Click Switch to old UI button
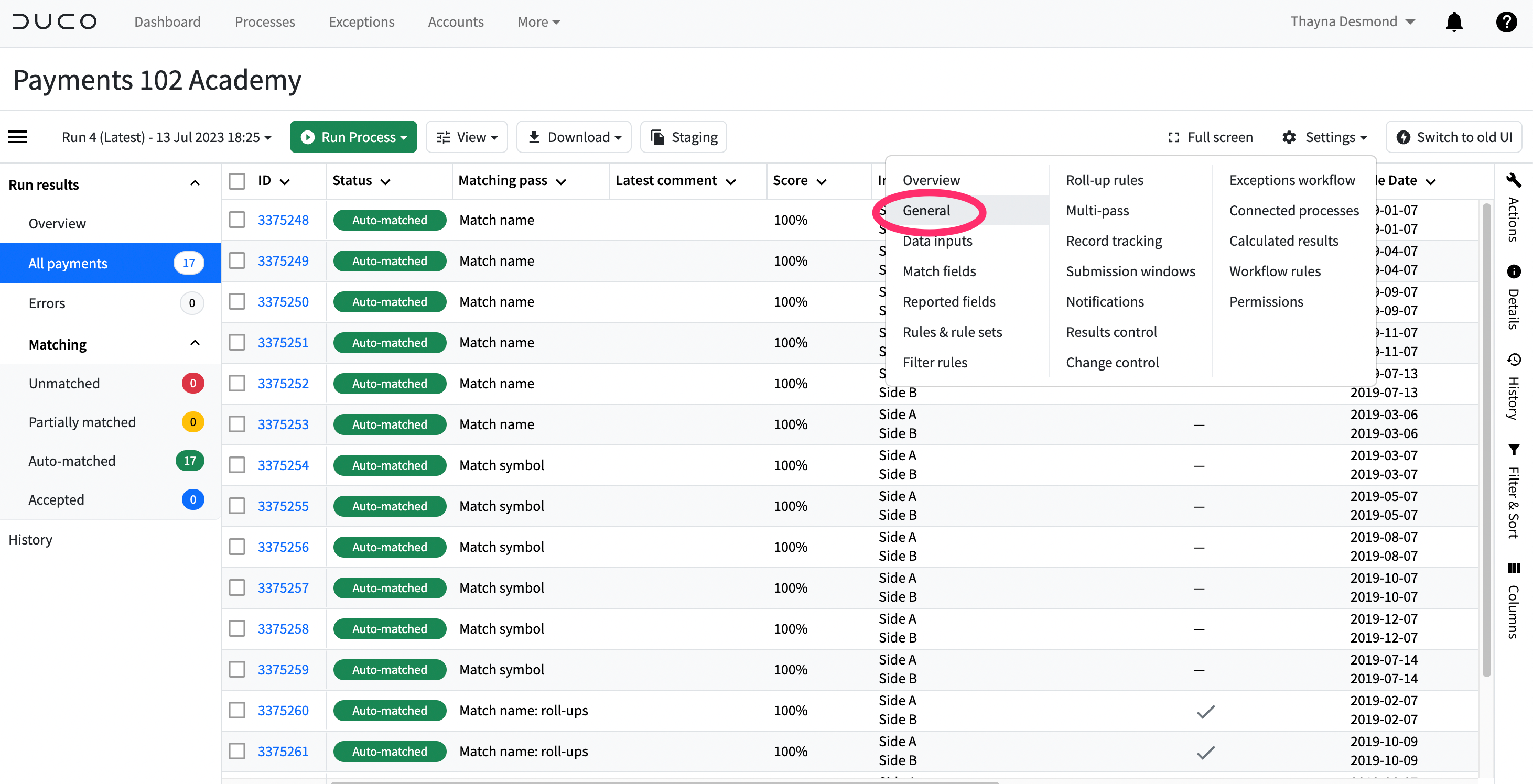 tap(1454, 137)
